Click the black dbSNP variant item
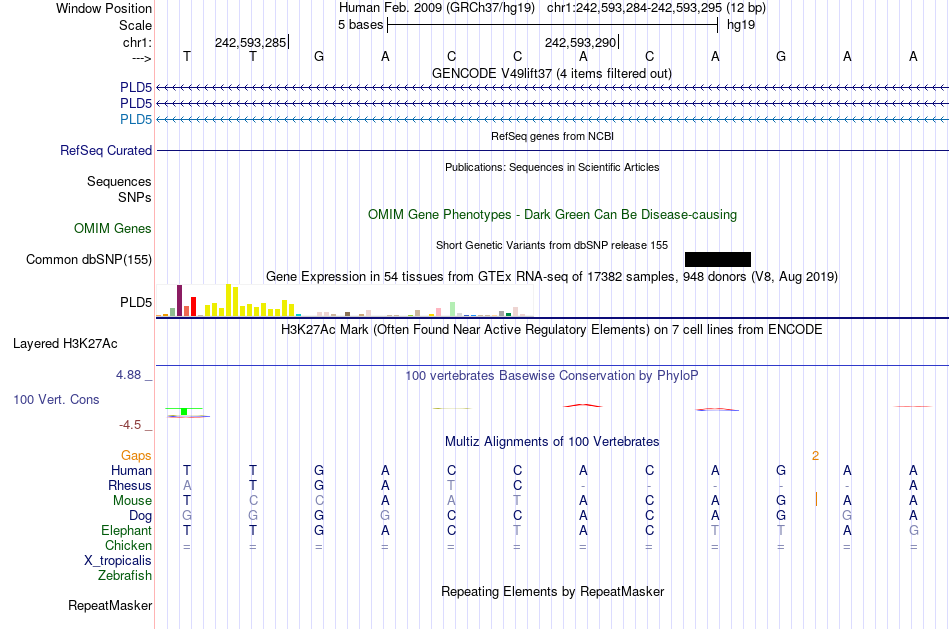 [x=717, y=259]
